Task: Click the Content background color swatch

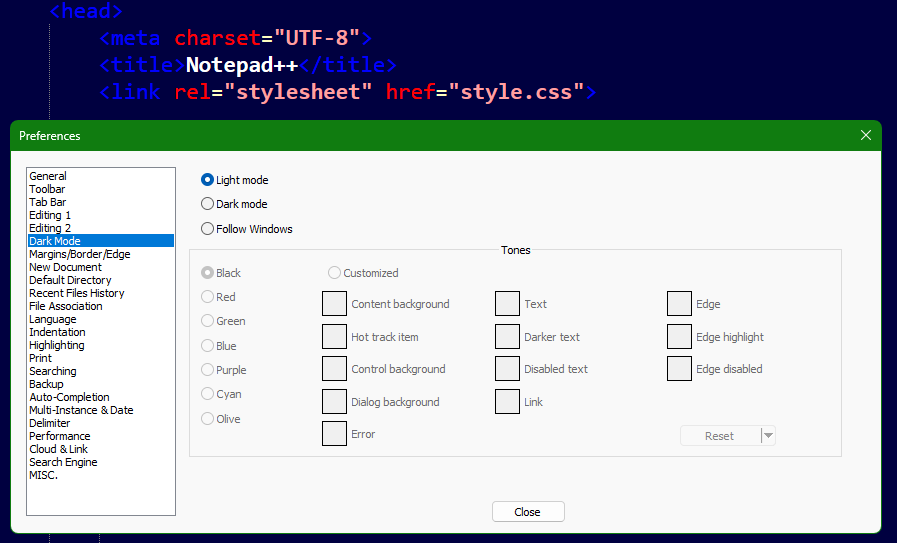Action: [x=334, y=304]
